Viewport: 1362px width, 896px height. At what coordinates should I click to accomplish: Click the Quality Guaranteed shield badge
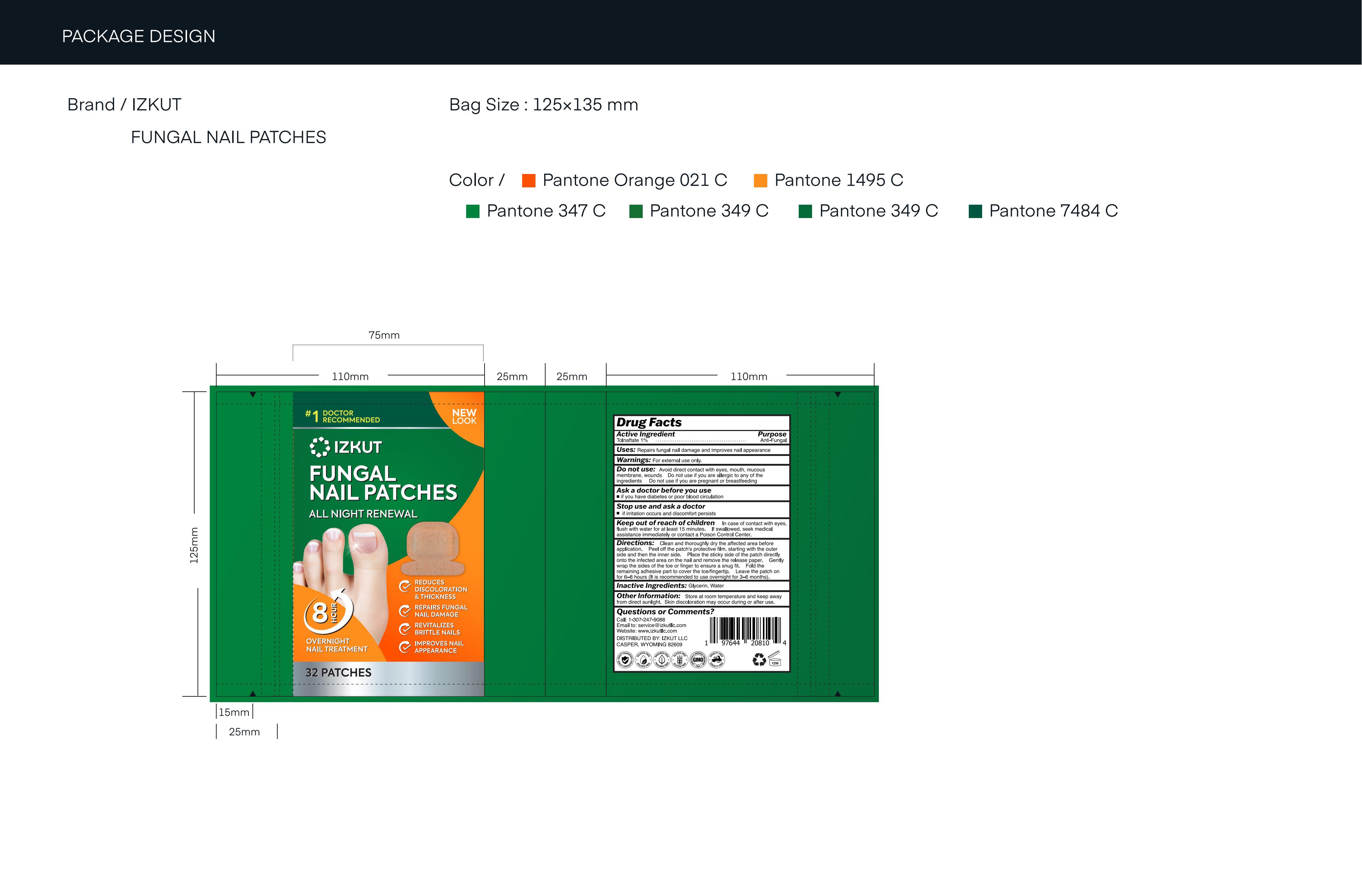tap(625, 660)
